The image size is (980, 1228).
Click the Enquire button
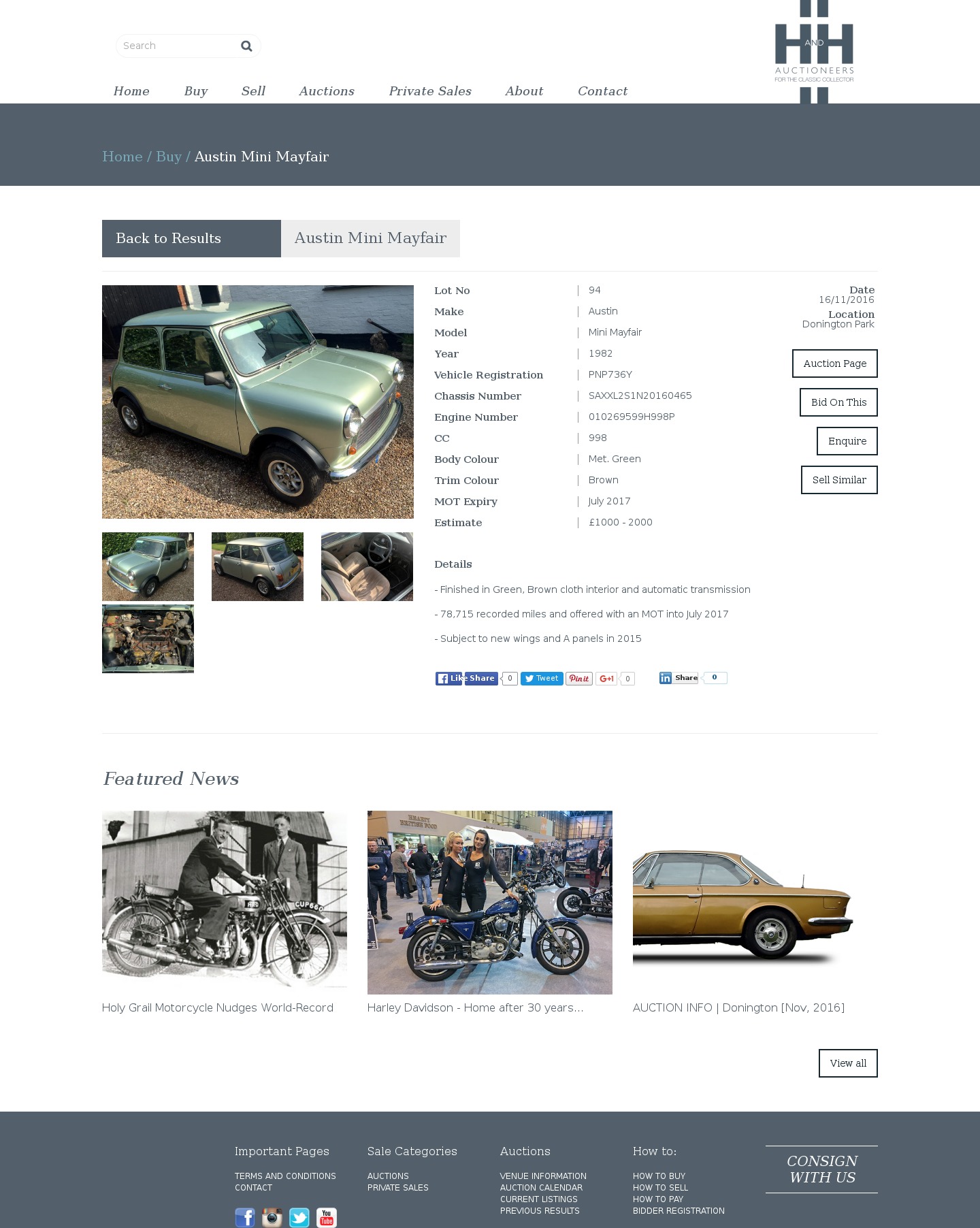click(x=847, y=441)
